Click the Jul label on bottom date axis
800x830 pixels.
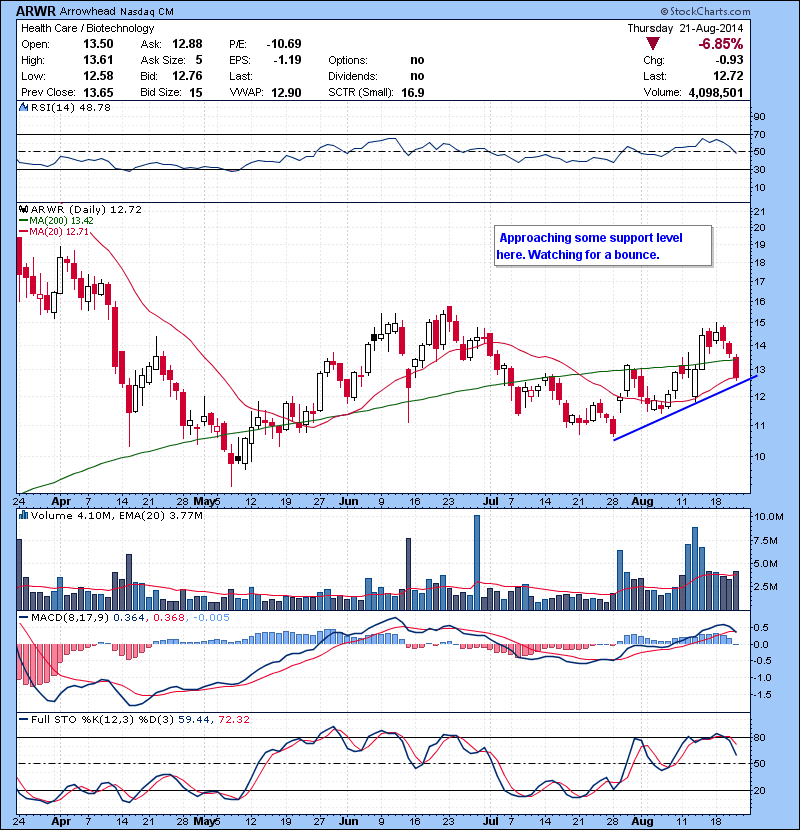tap(491, 821)
